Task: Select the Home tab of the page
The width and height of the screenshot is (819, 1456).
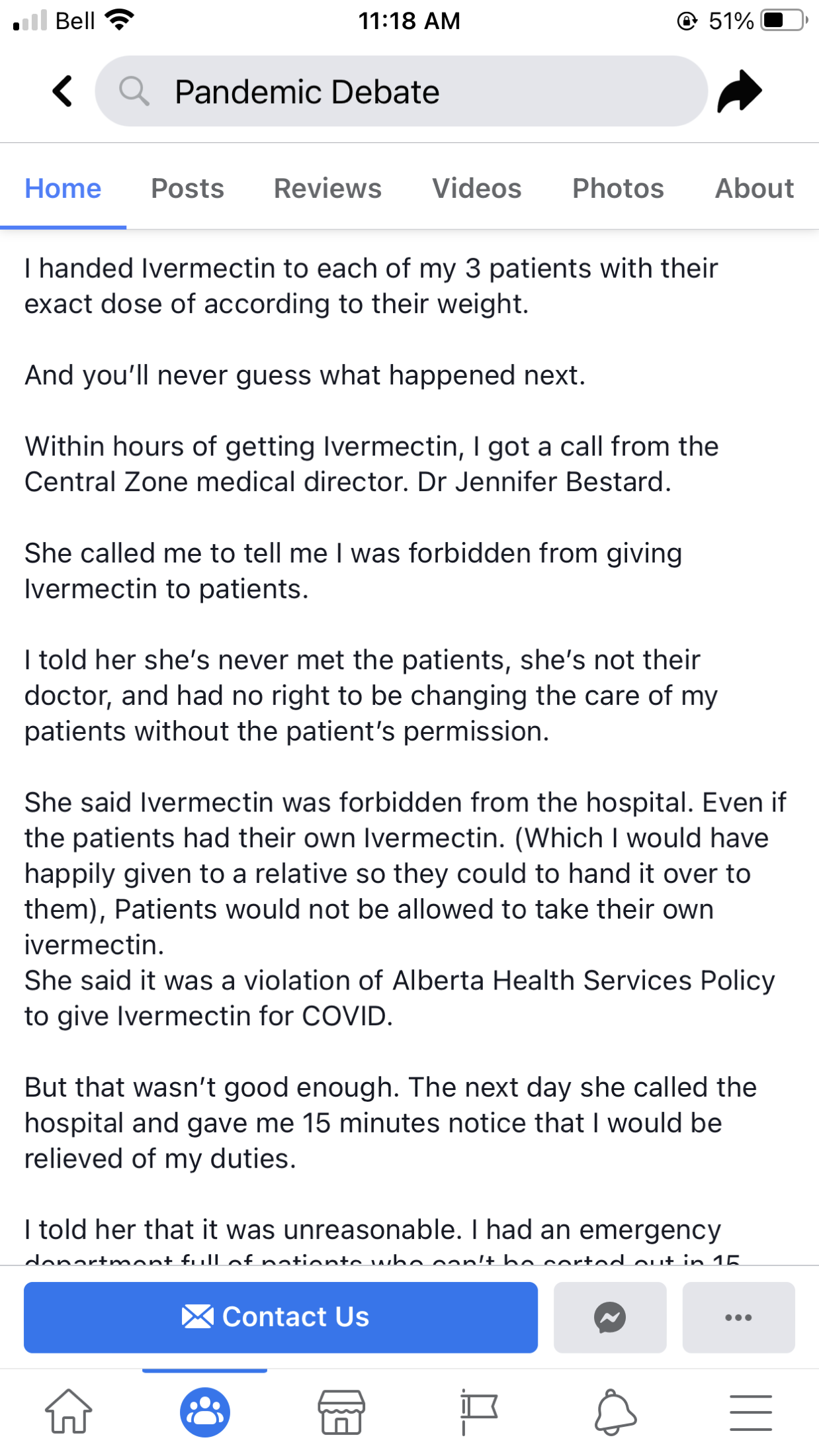Action: coord(63,189)
